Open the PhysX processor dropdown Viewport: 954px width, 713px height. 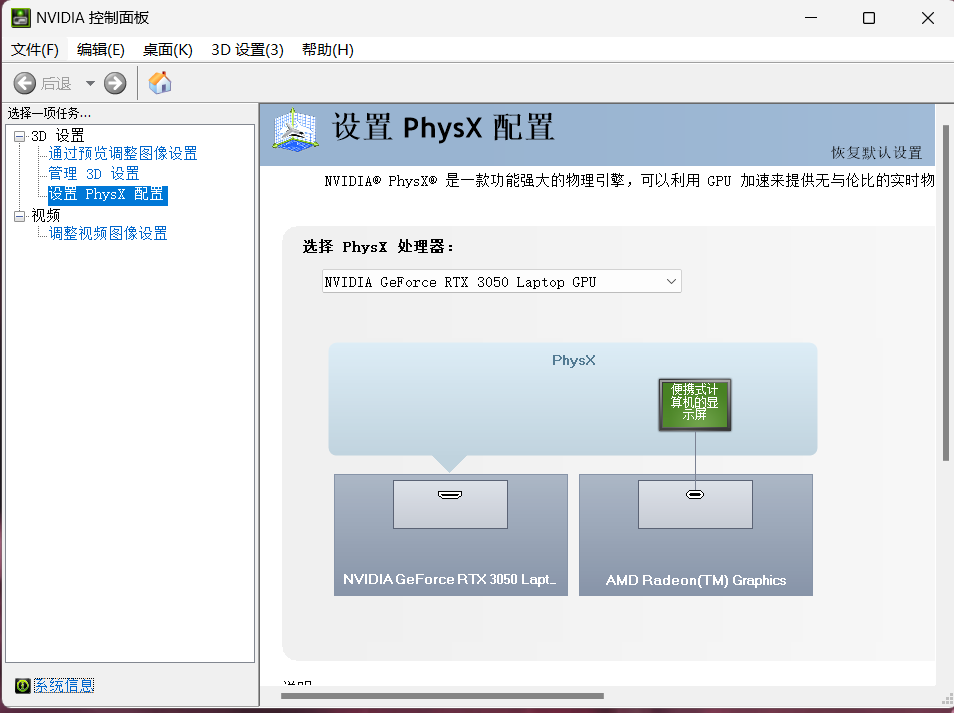click(x=501, y=282)
